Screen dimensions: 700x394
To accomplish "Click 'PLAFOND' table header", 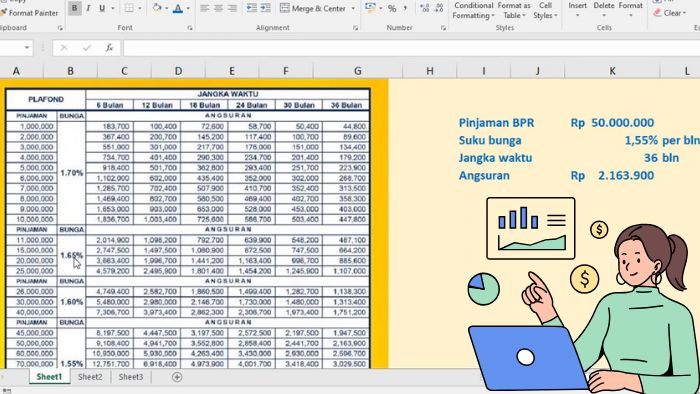I will pyautogui.click(x=46, y=100).
